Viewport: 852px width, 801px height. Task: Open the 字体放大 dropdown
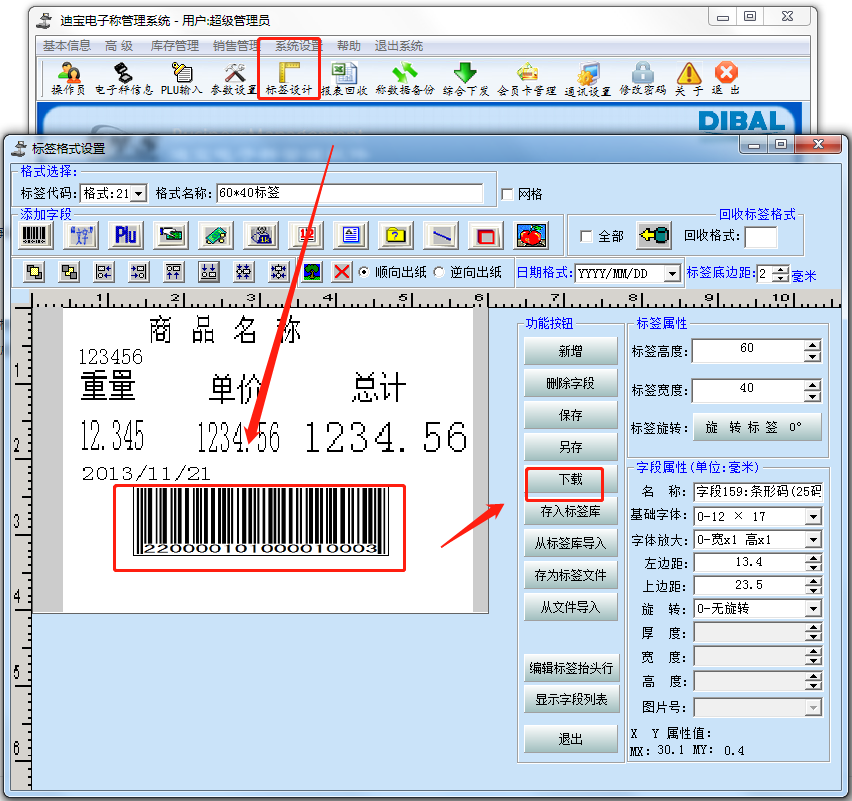[813, 540]
